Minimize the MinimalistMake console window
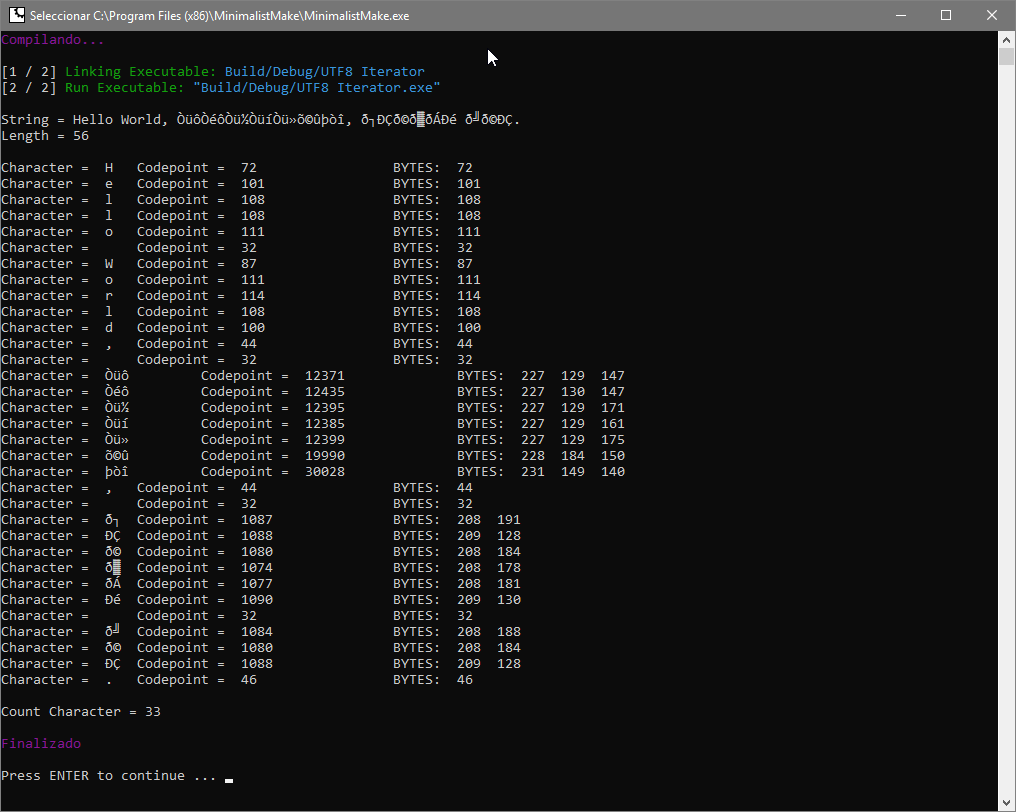This screenshot has width=1016, height=812. [900, 15]
